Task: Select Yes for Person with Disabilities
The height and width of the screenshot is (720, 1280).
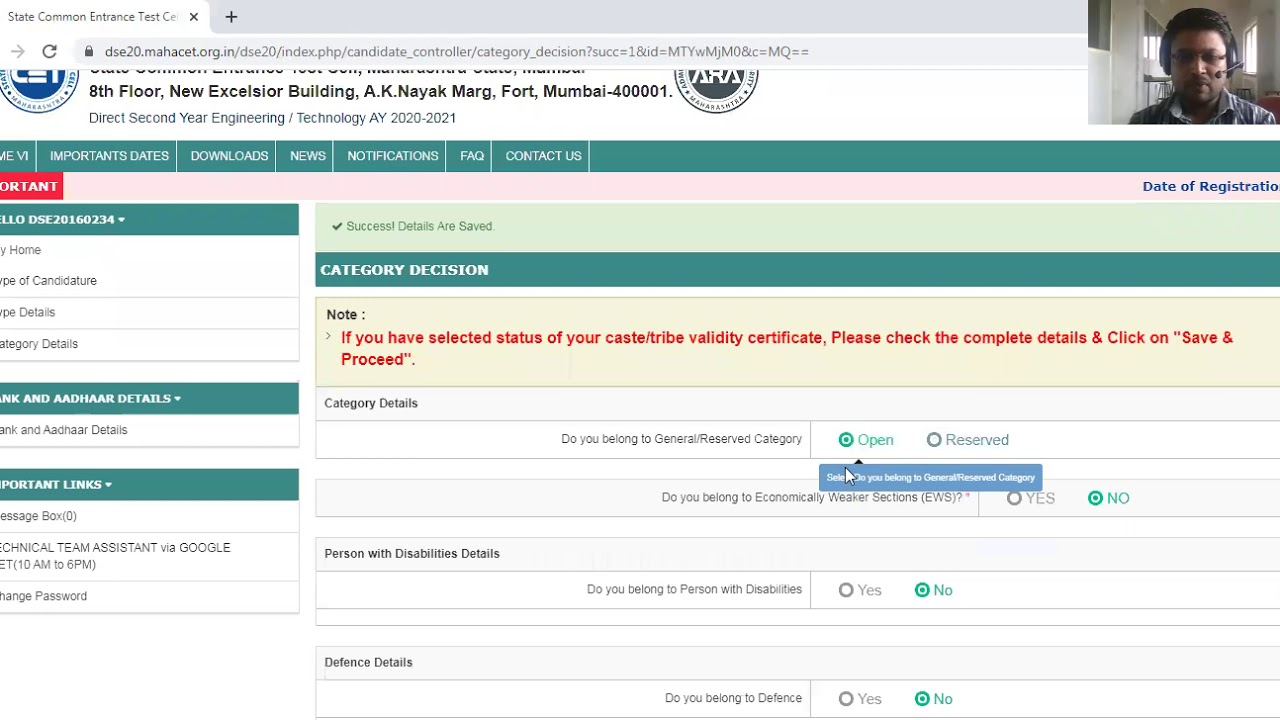Action: coord(846,590)
